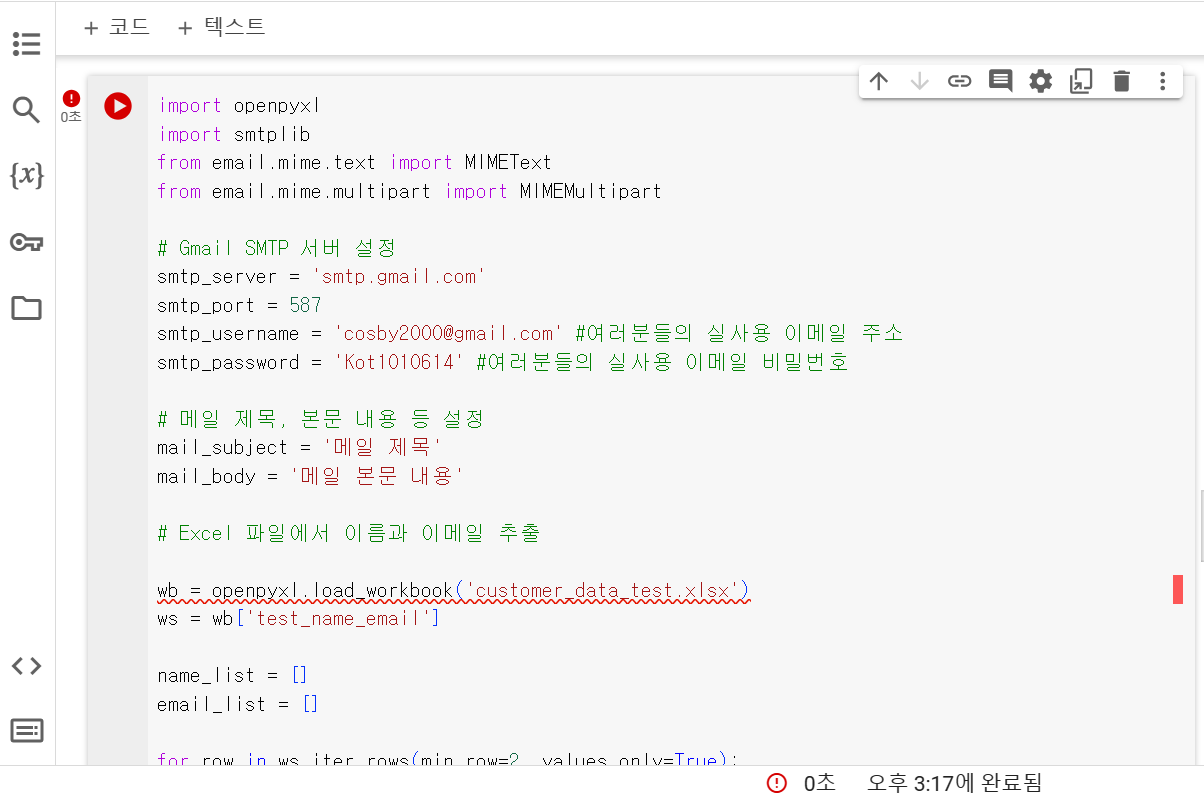
Task: Click the status bar error icon
Action: tap(777, 783)
